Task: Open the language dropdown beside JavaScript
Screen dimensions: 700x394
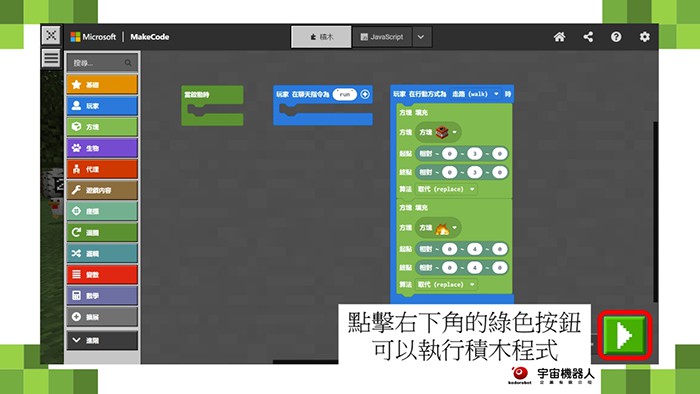Action: pyautogui.click(x=421, y=37)
